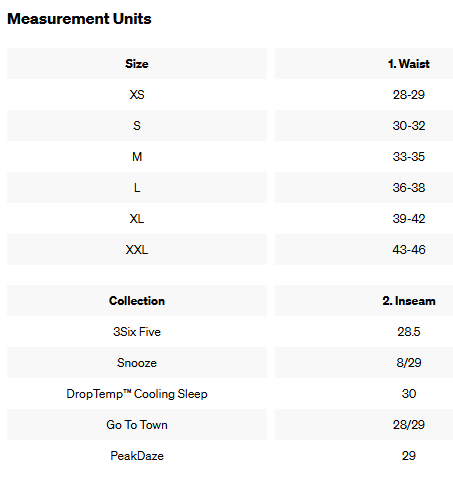Select the Size column header
This screenshot has height=477, width=453.
coord(137,64)
